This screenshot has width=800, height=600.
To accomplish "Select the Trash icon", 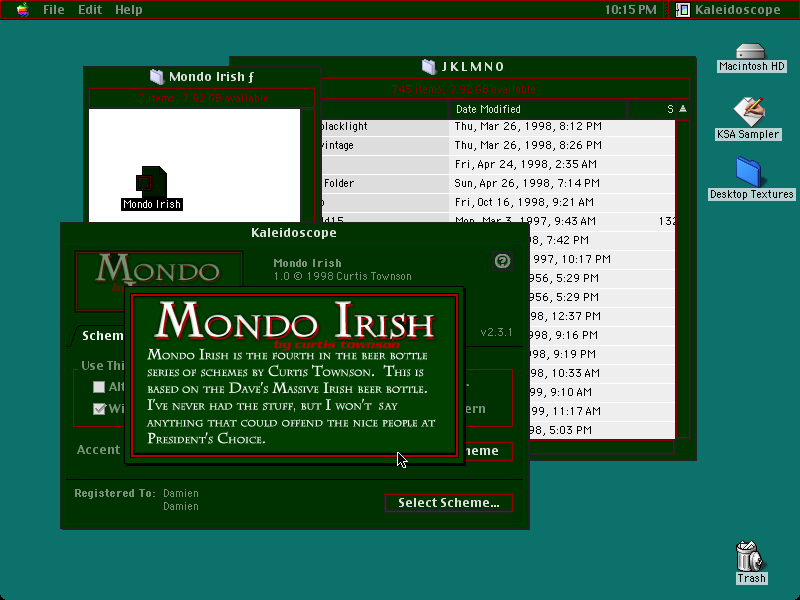I will pyautogui.click(x=751, y=563).
